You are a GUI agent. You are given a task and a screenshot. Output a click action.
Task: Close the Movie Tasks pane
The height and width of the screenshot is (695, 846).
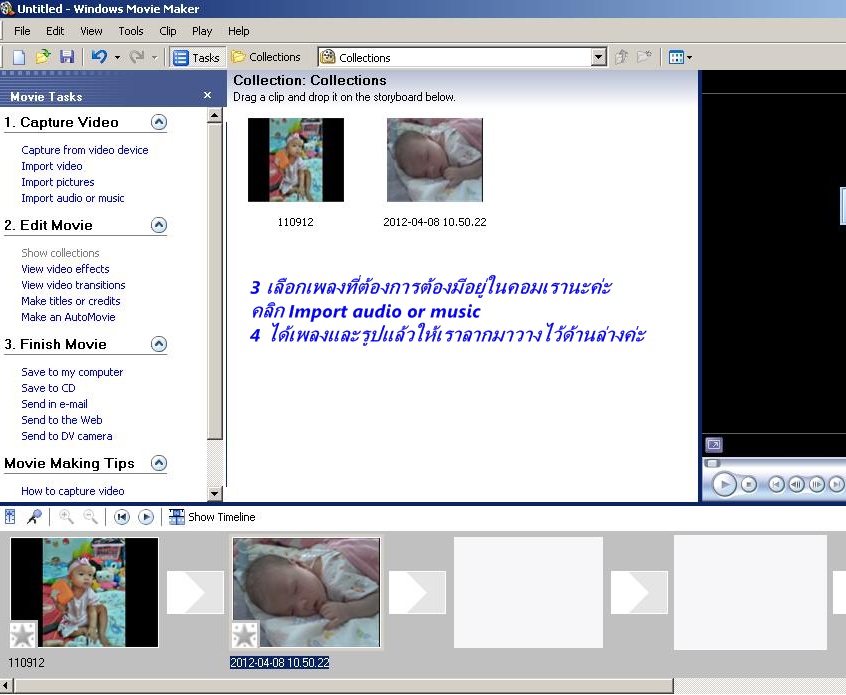pos(207,96)
